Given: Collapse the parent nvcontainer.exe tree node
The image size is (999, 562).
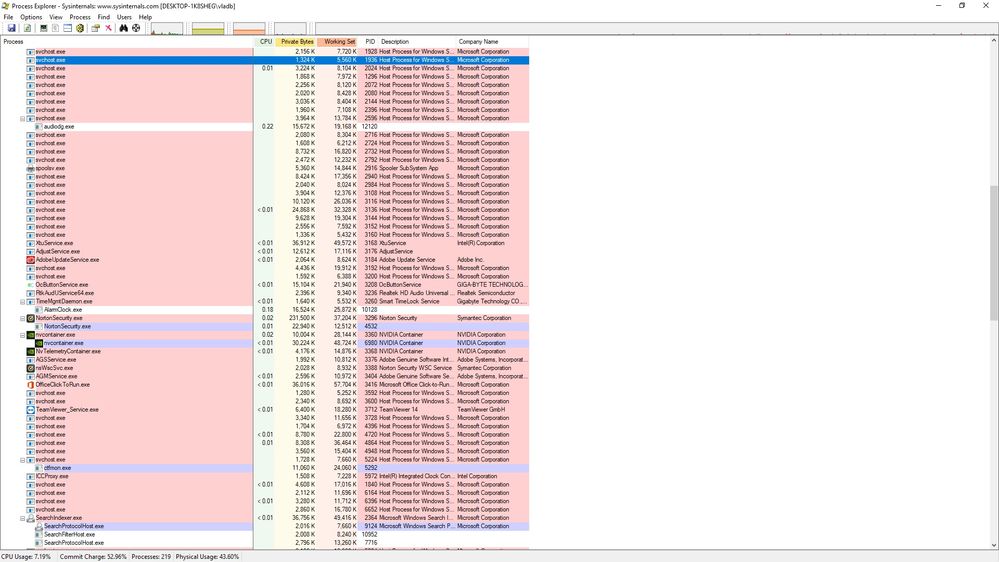Looking at the screenshot, I should click(x=23, y=335).
